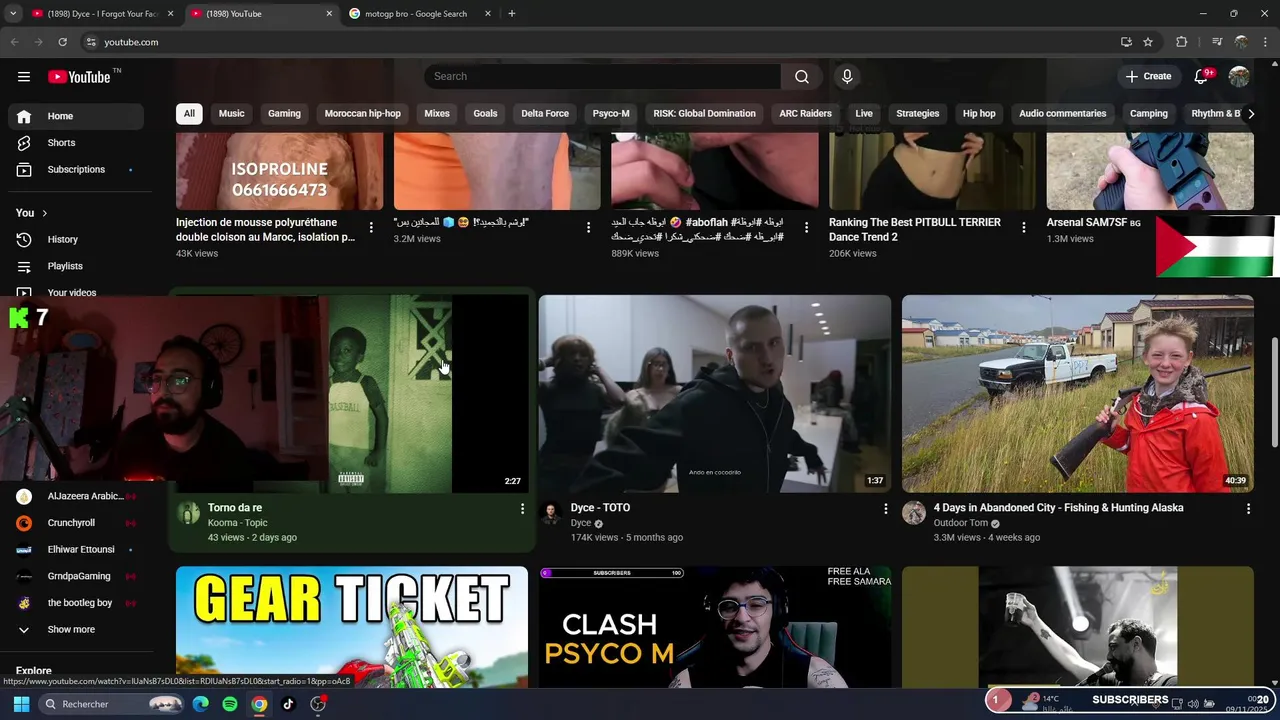Click Torno da re video title
The image size is (1280, 720).
(x=235, y=508)
